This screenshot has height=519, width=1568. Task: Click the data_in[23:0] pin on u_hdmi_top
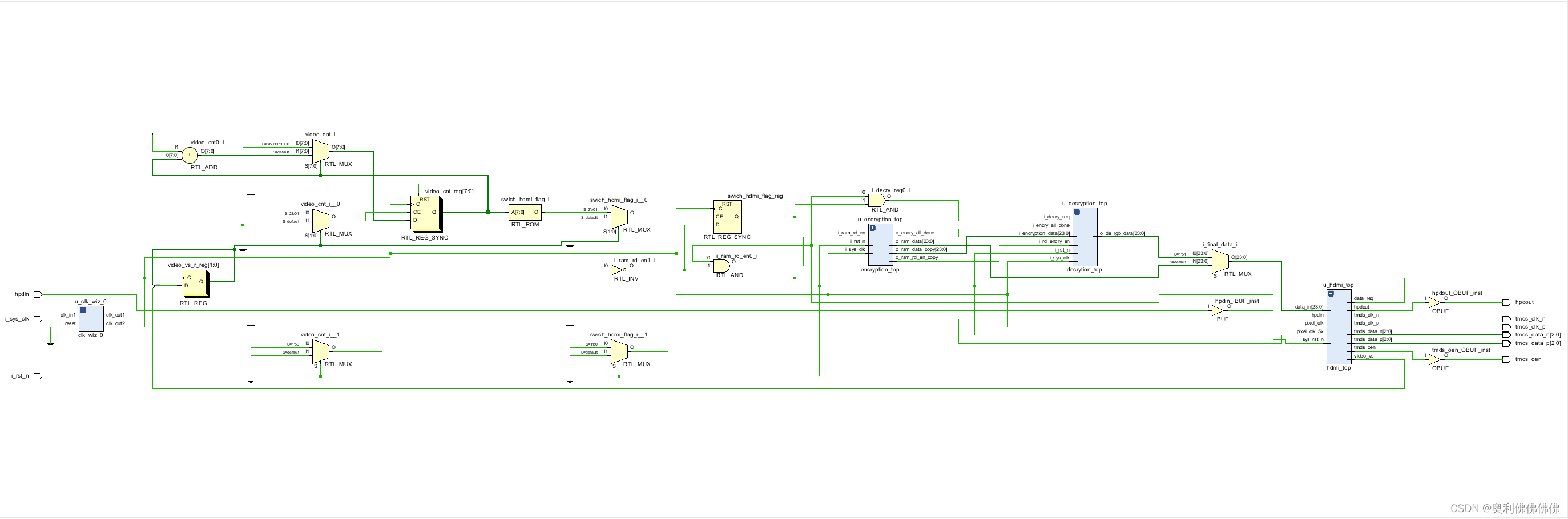click(1309, 307)
